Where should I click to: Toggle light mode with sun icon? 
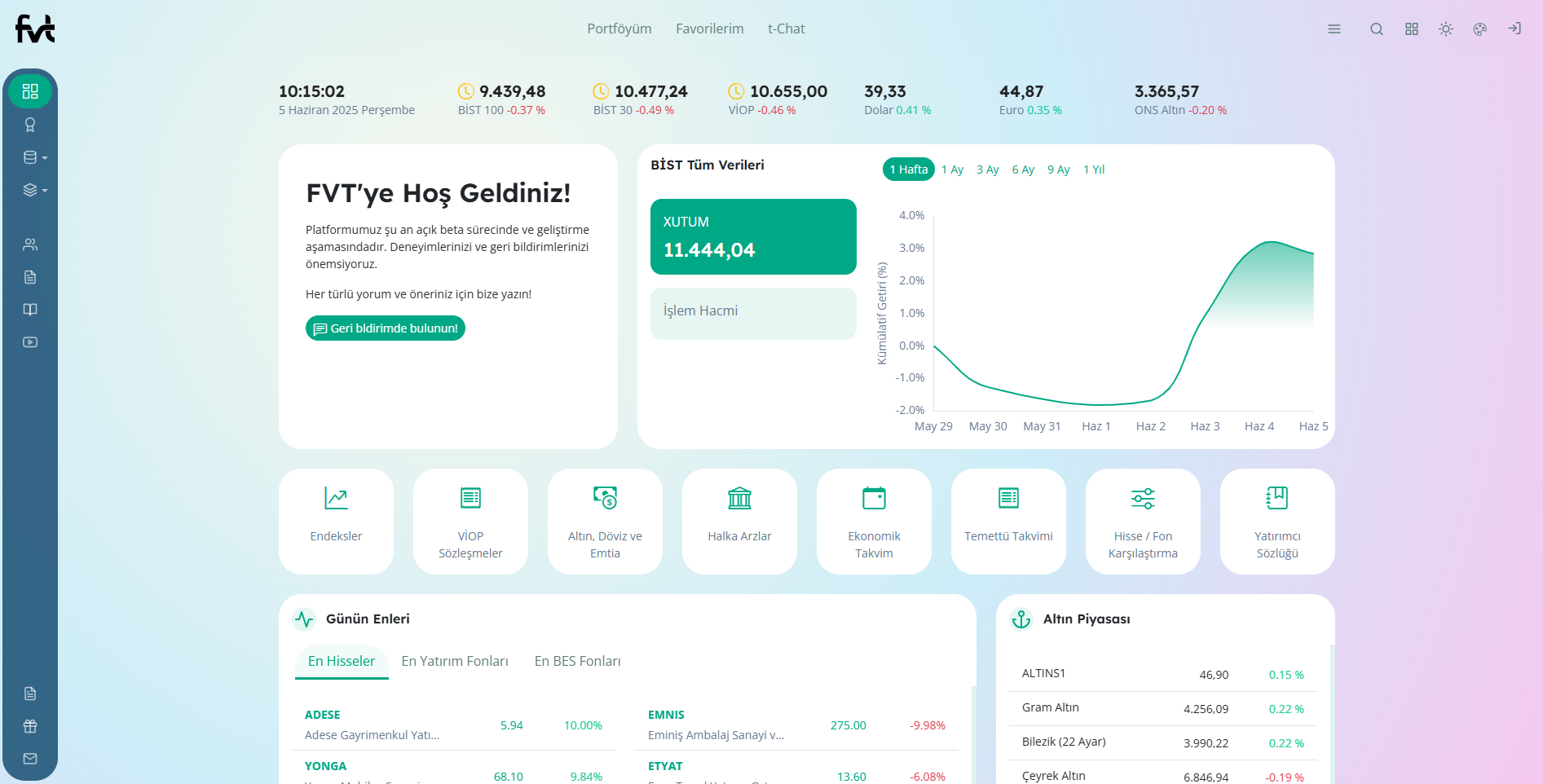coord(1446,29)
